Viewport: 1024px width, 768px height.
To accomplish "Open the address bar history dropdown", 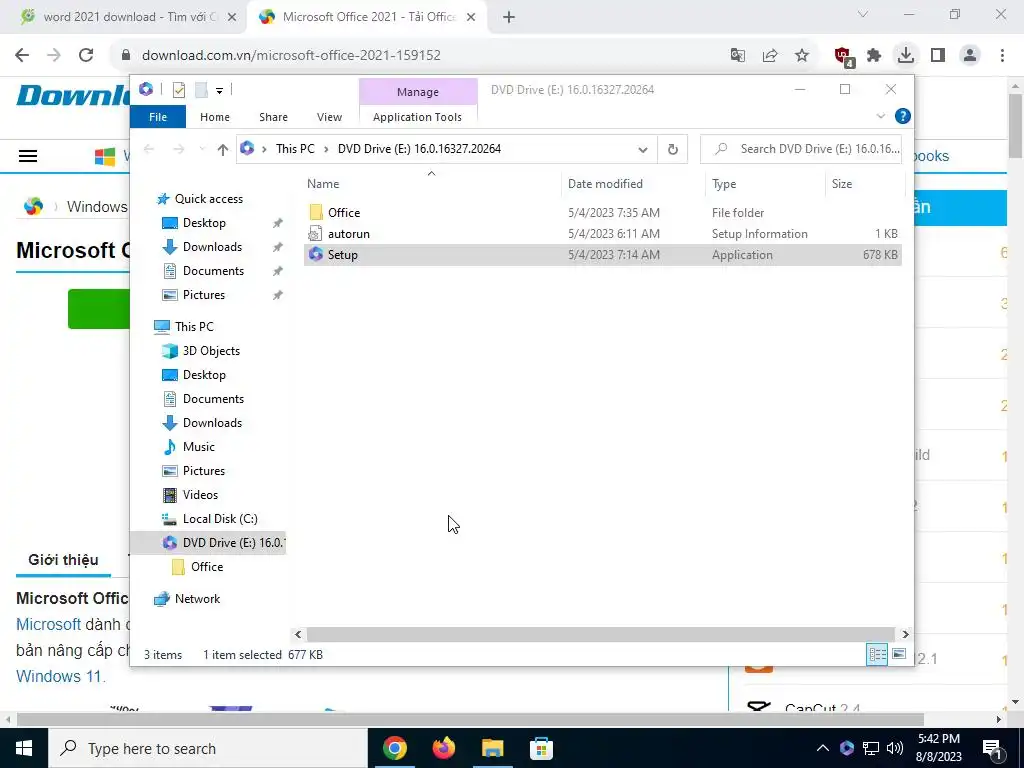I will pos(643,150).
